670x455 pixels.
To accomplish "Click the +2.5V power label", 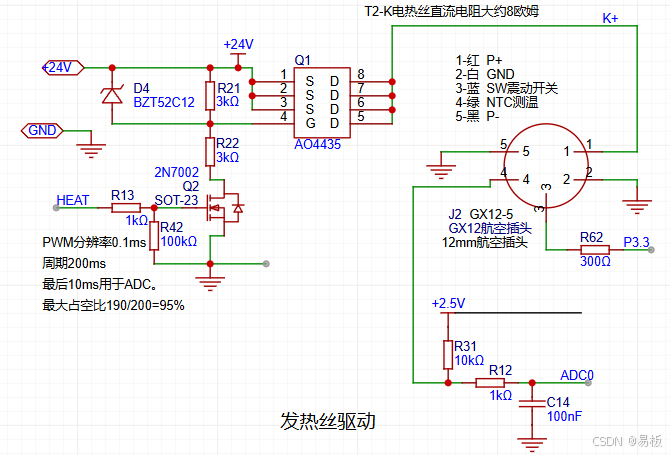I will pos(448,304).
